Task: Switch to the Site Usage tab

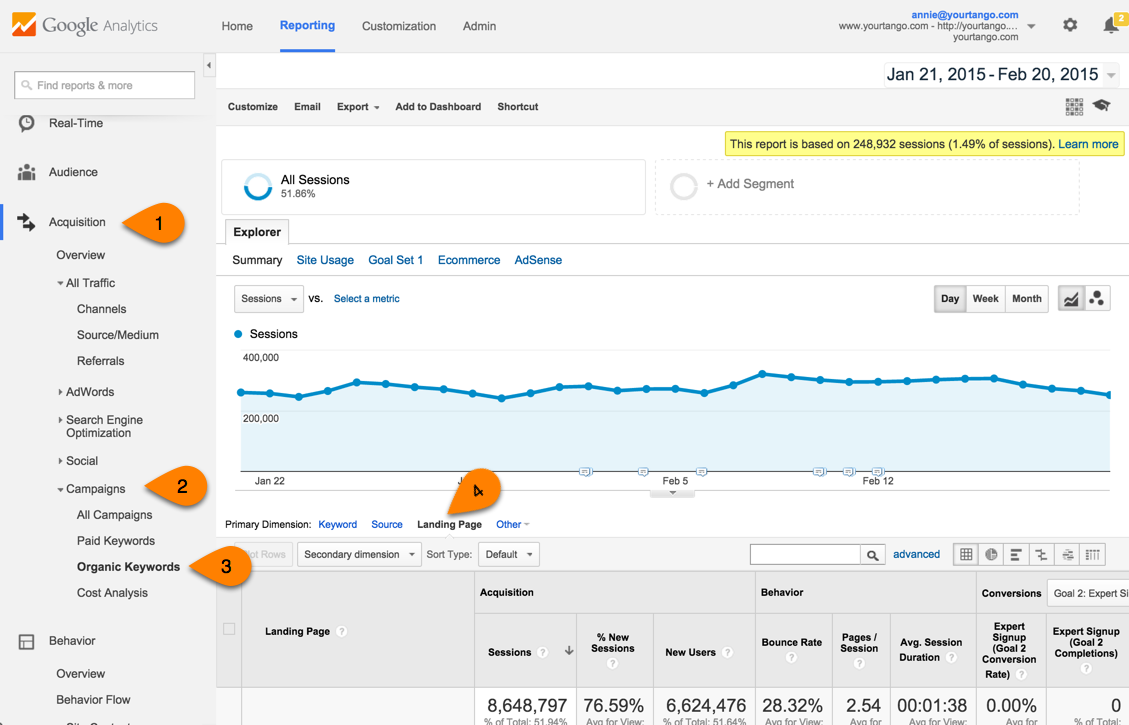Action: point(325,260)
